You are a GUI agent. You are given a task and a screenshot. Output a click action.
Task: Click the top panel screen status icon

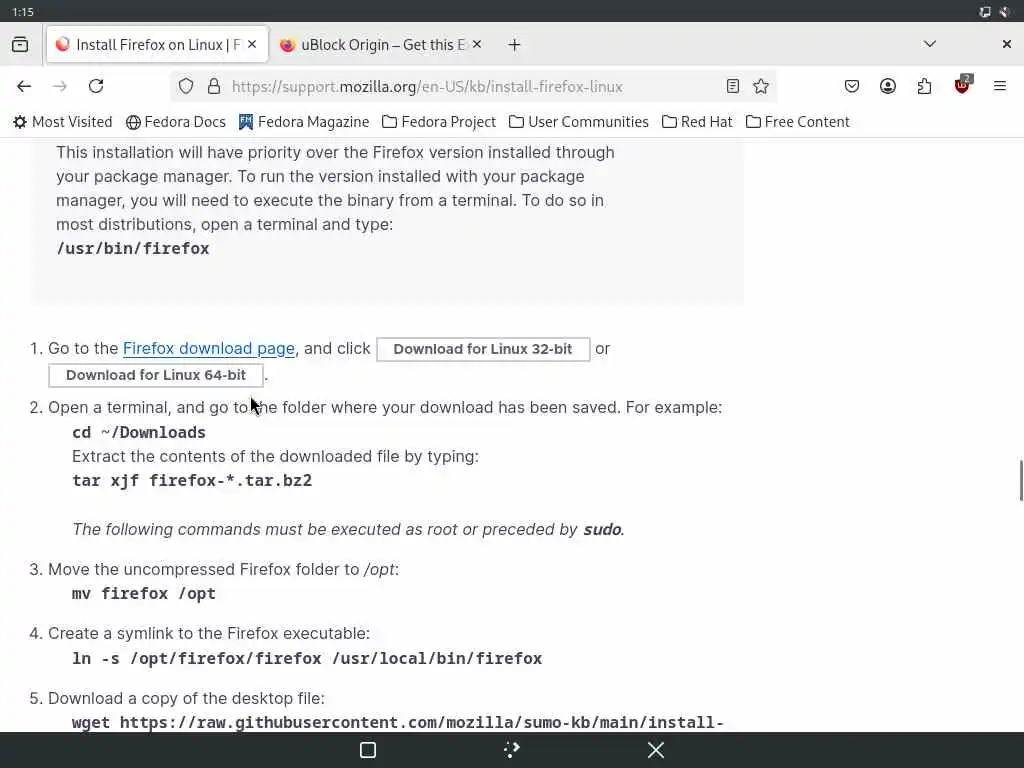point(985,12)
